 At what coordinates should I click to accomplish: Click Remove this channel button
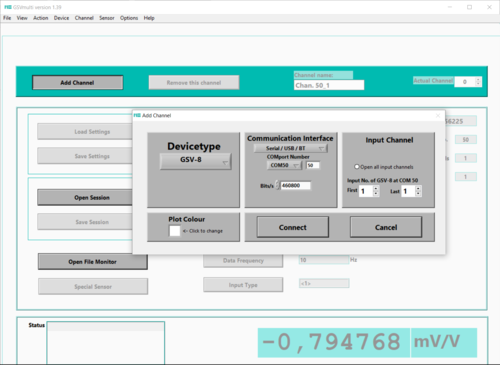pos(194,83)
